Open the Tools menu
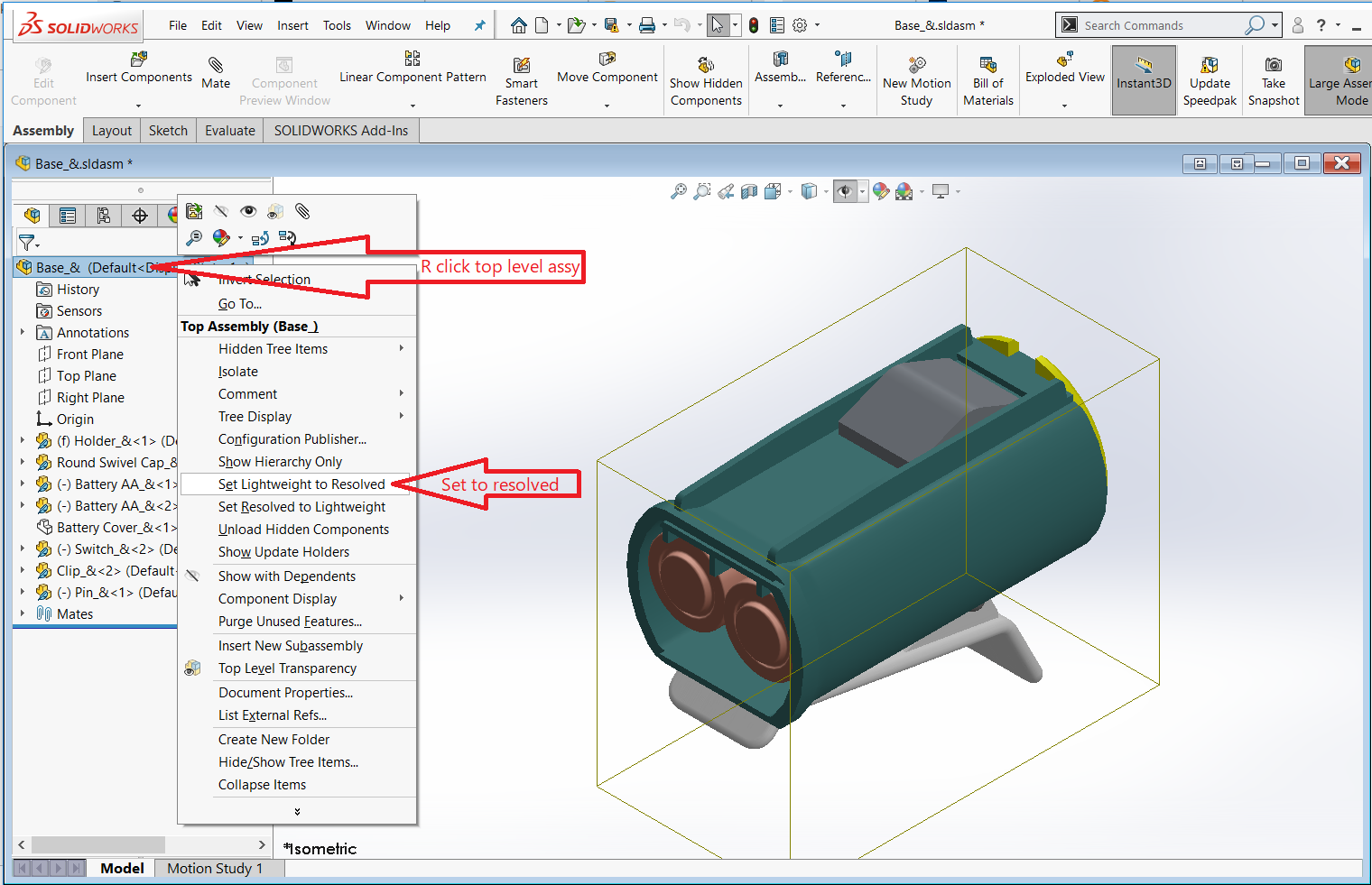 click(337, 25)
